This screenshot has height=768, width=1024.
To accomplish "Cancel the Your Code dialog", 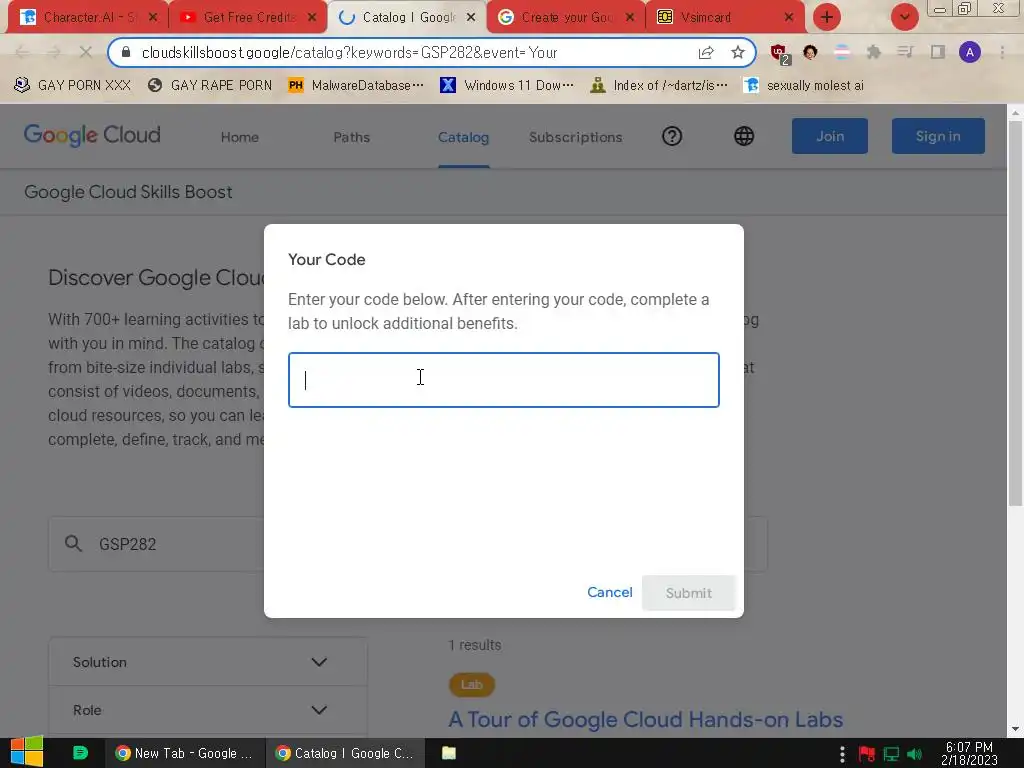I will [609, 592].
